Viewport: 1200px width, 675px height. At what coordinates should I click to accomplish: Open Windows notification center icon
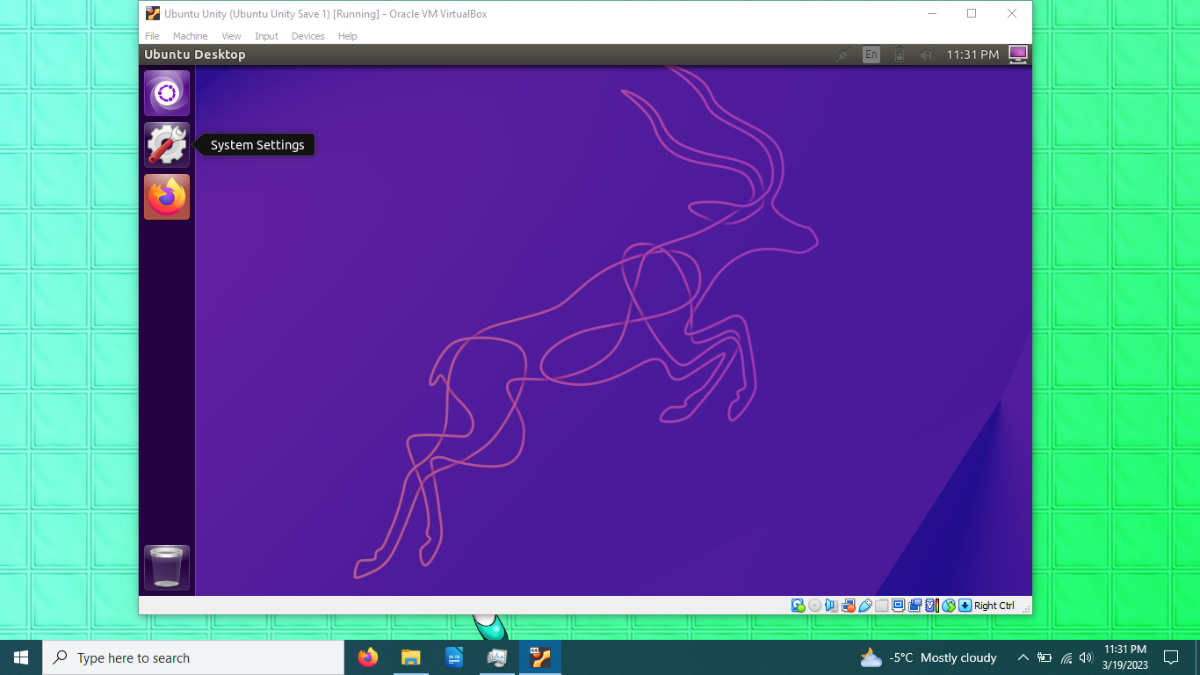click(1171, 657)
